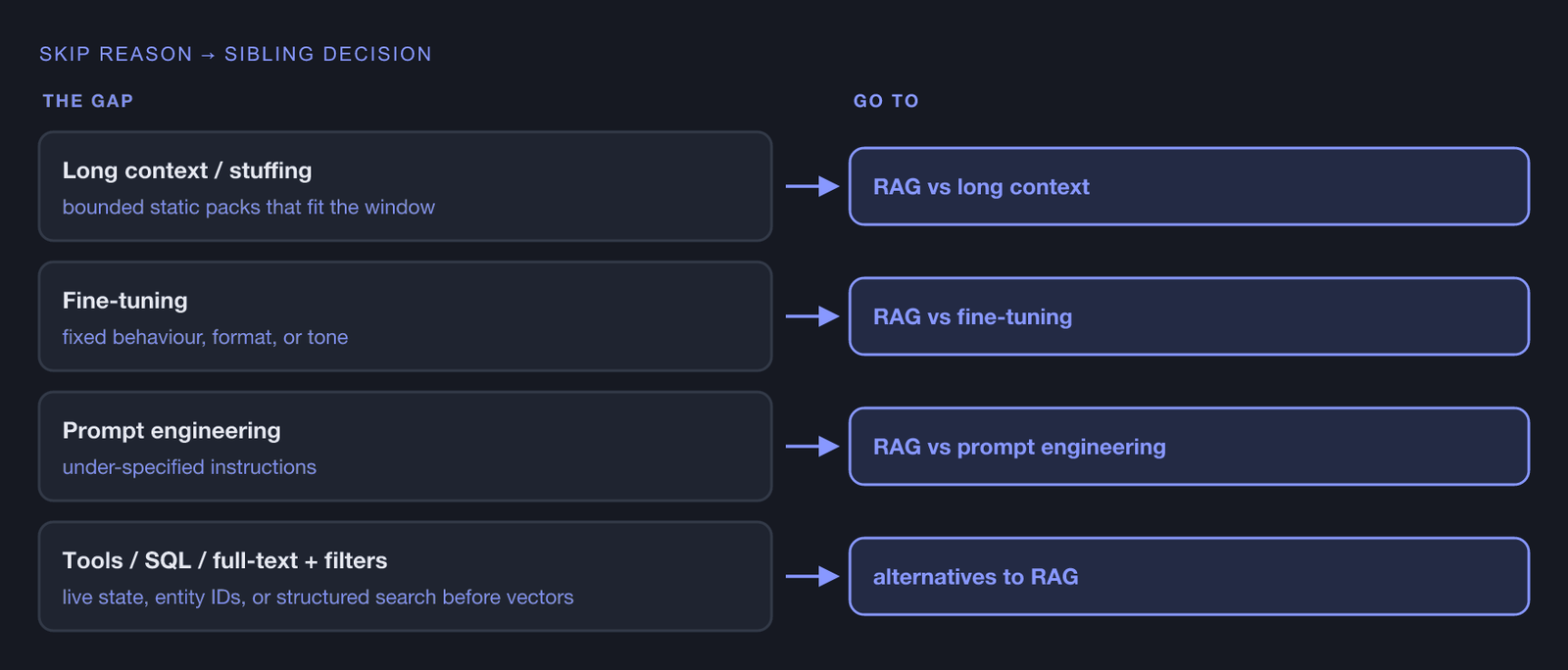1568x670 pixels.
Task: Click the Skip reason → sibling decision heading
Action: click(x=235, y=54)
